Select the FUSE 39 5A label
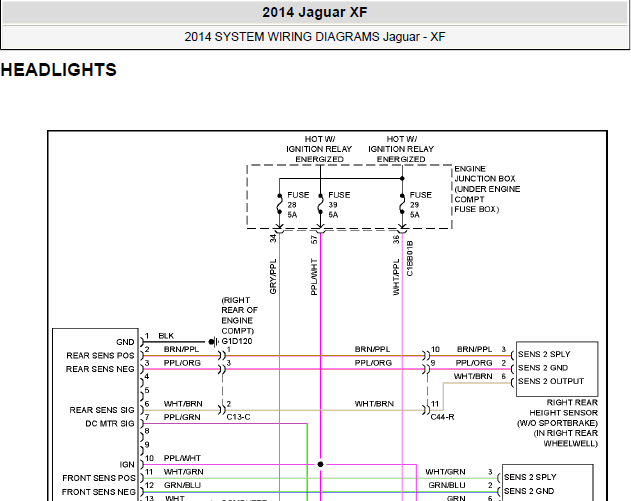631x501 pixels. click(x=339, y=205)
